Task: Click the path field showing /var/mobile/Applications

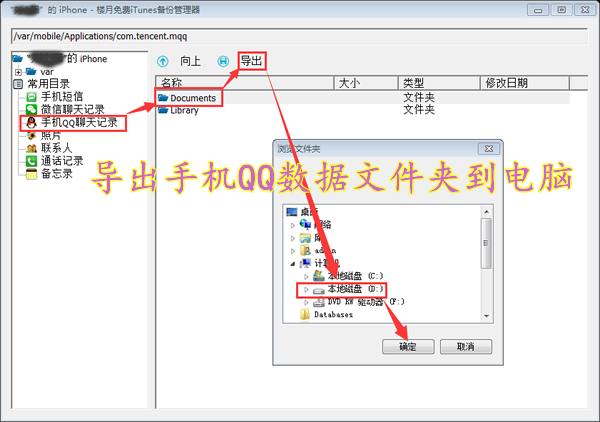Action: point(300,36)
